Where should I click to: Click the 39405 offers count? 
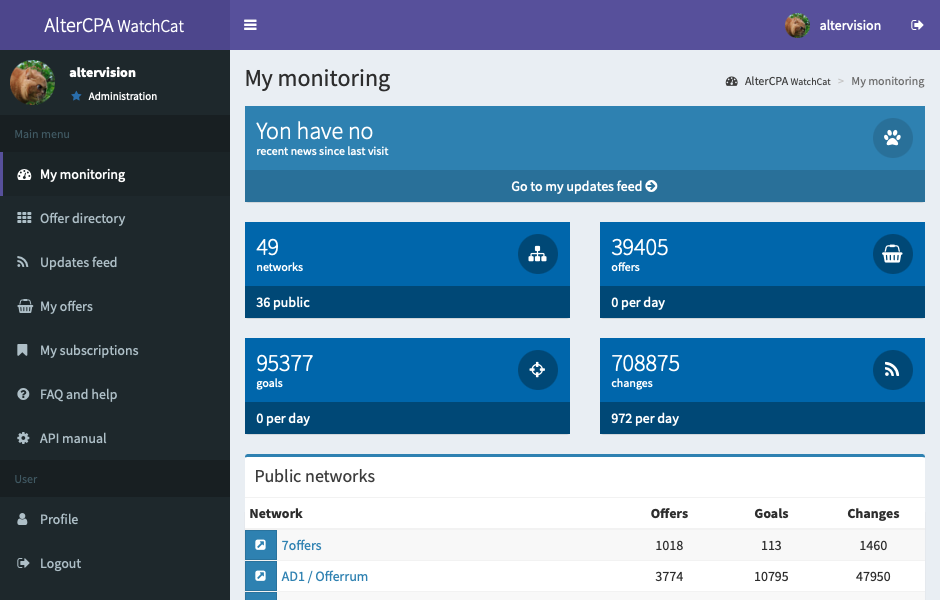(640, 247)
